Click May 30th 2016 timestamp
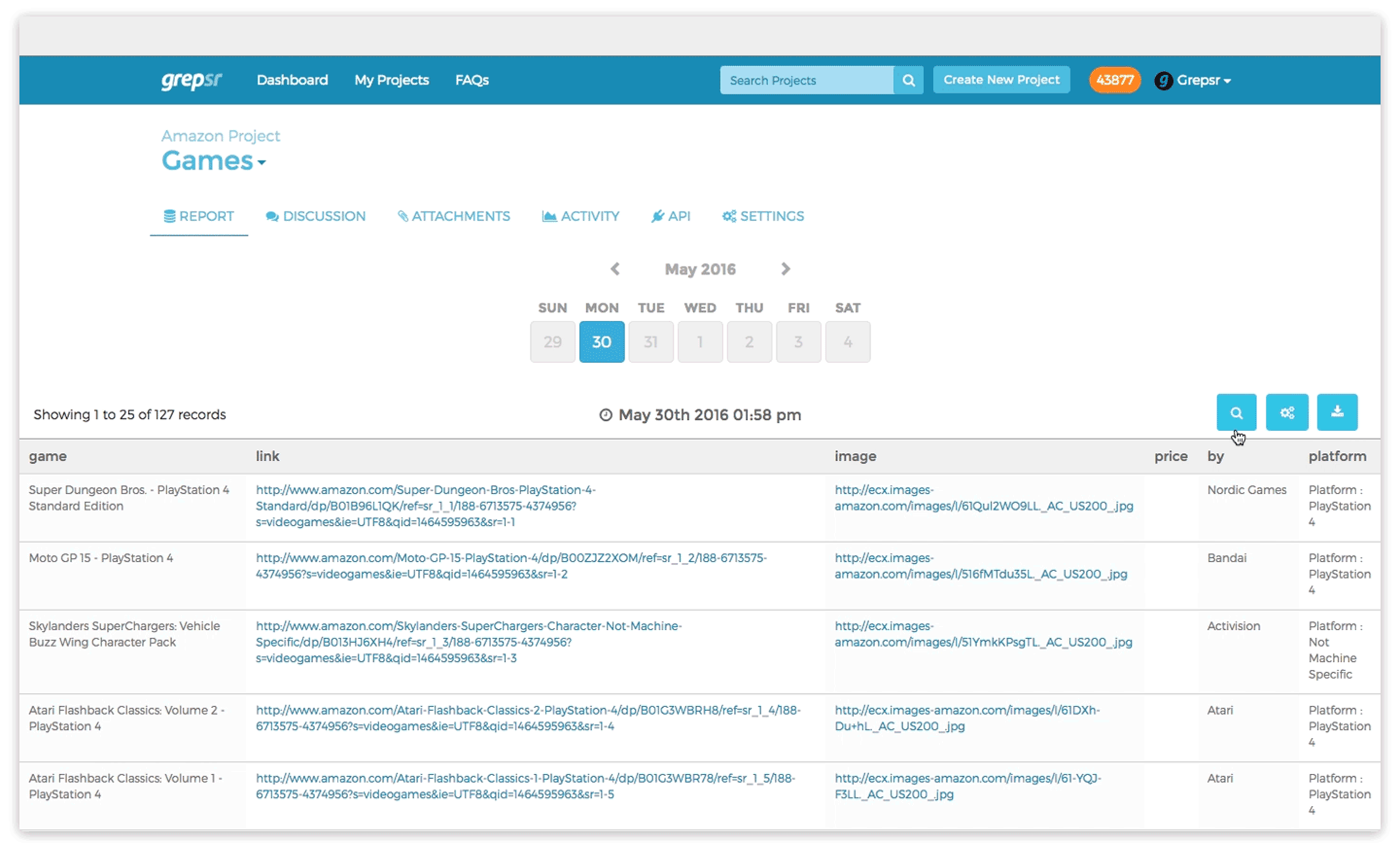Image resolution: width=1400 pixels, height=843 pixels. pos(710,415)
